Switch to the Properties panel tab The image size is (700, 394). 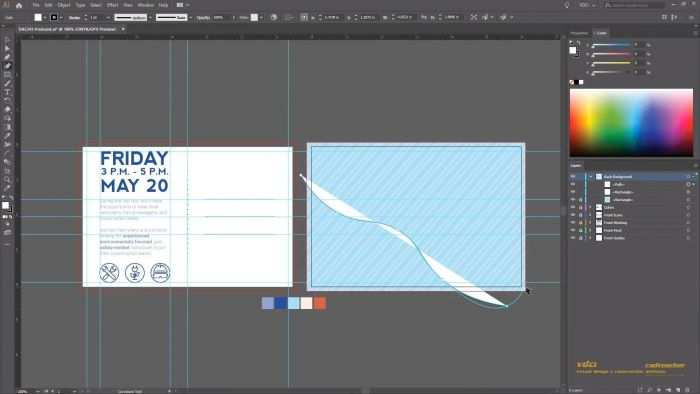(x=579, y=33)
